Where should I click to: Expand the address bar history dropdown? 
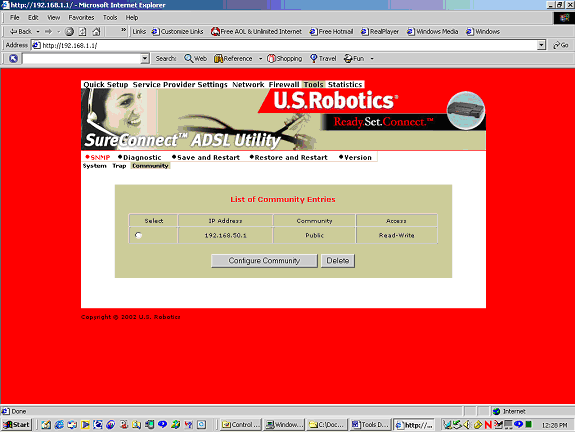click(x=541, y=45)
